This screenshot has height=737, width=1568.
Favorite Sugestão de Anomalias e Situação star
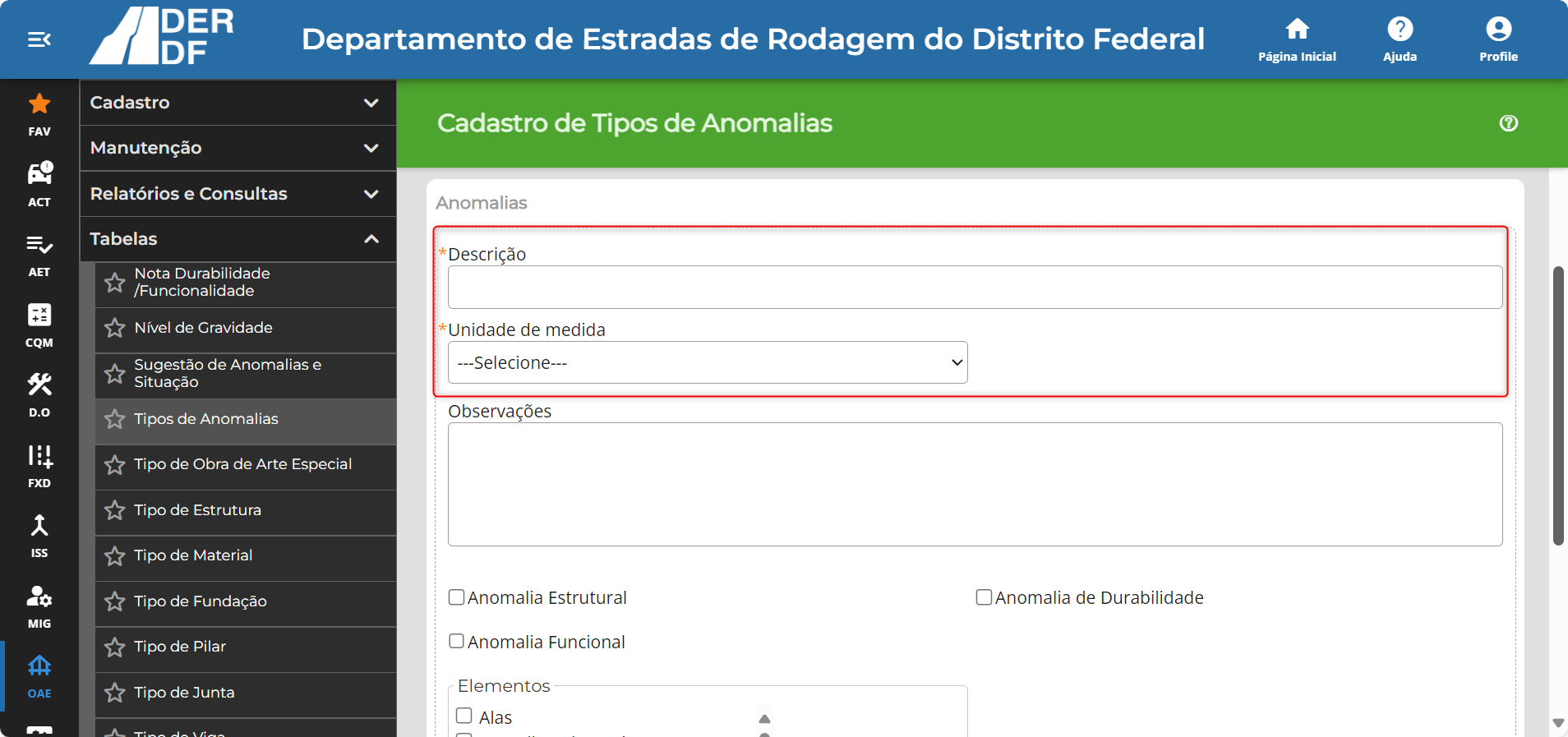pos(115,374)
